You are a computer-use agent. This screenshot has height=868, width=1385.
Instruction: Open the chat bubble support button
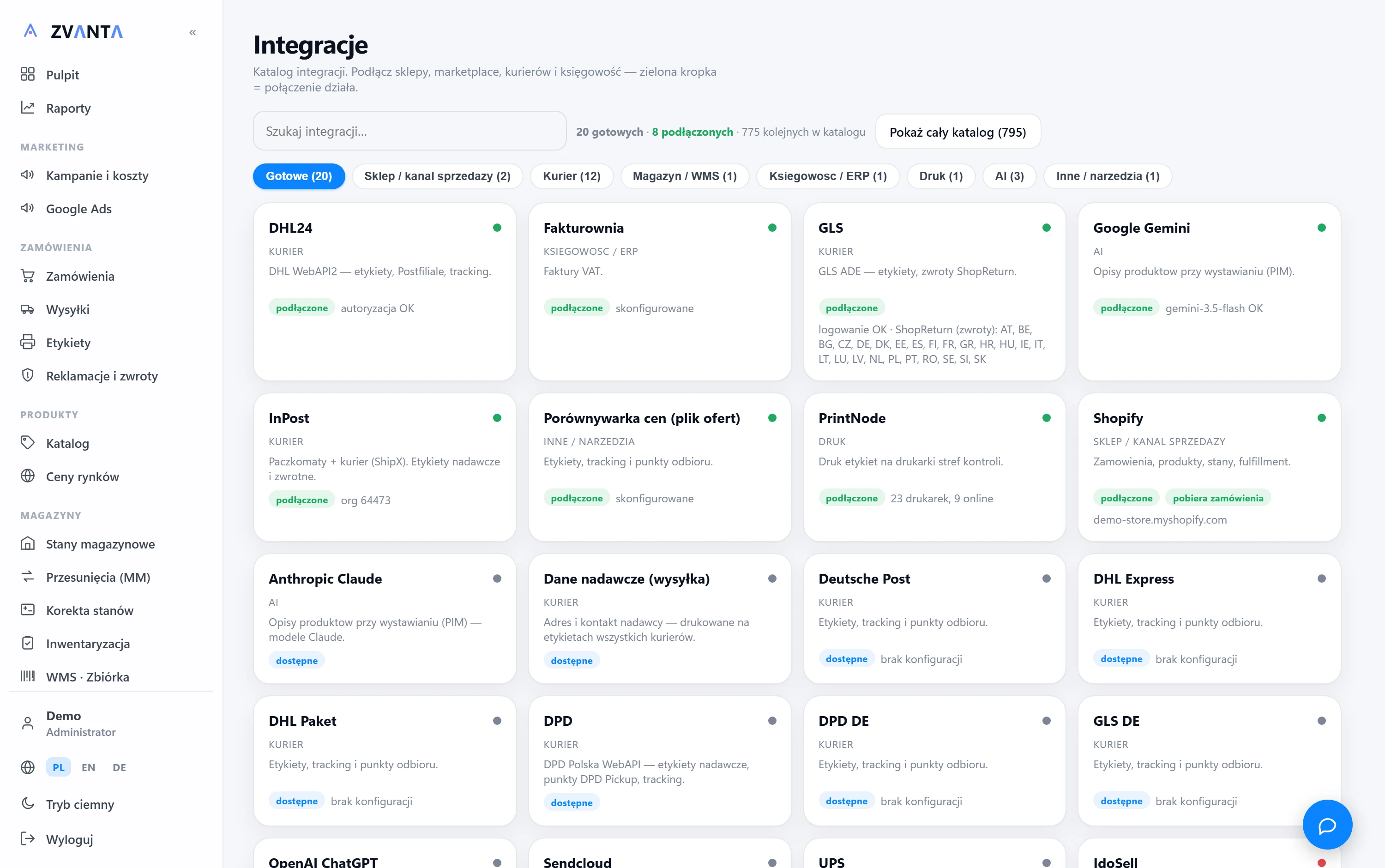1327,825
